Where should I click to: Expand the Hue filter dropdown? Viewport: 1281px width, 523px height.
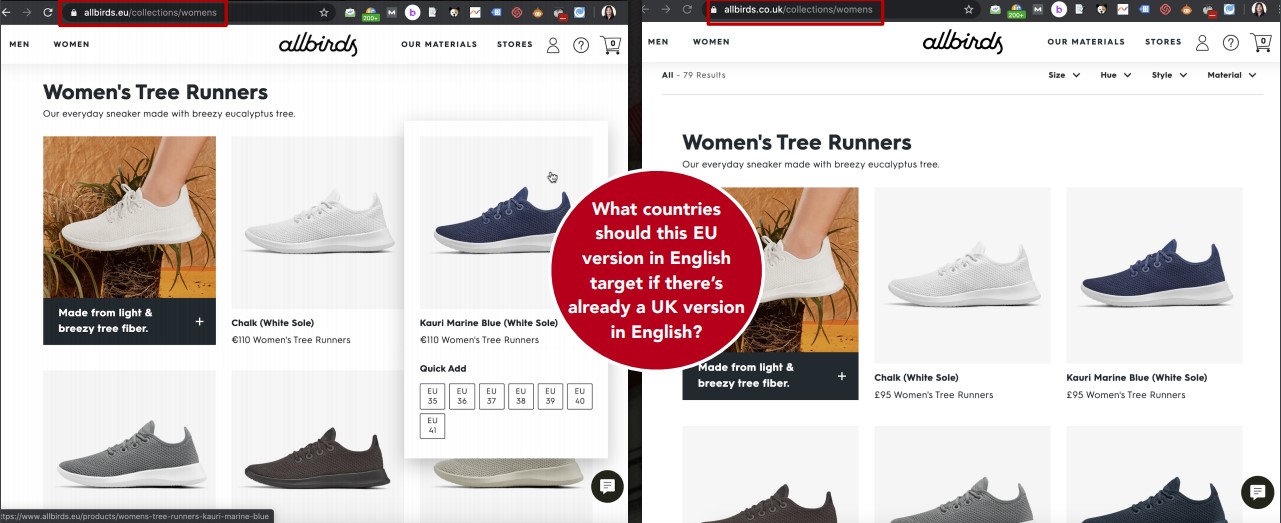1115,75
